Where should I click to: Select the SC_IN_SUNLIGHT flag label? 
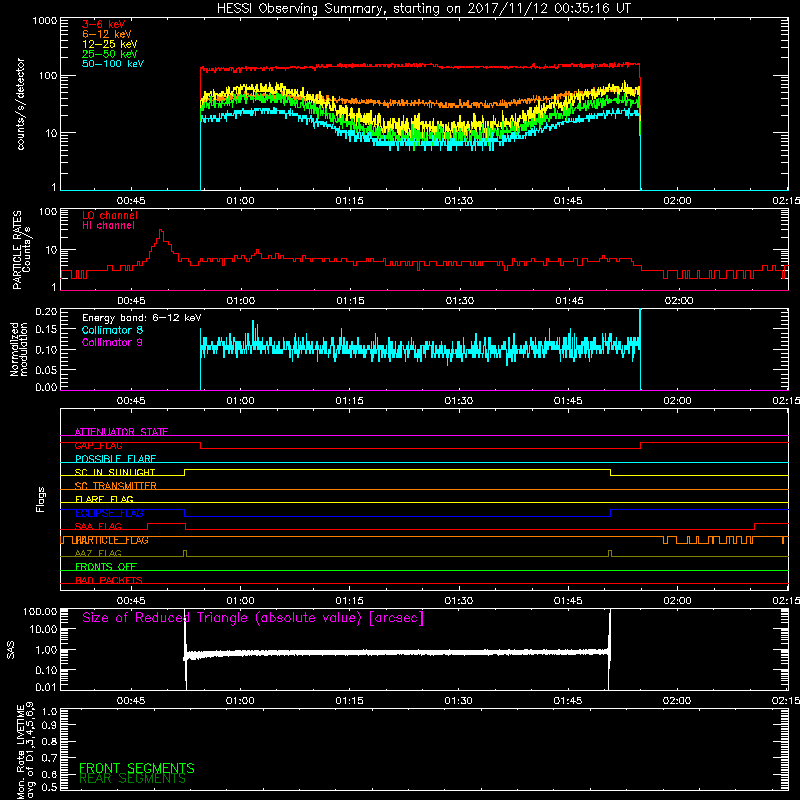coord(115,472)
